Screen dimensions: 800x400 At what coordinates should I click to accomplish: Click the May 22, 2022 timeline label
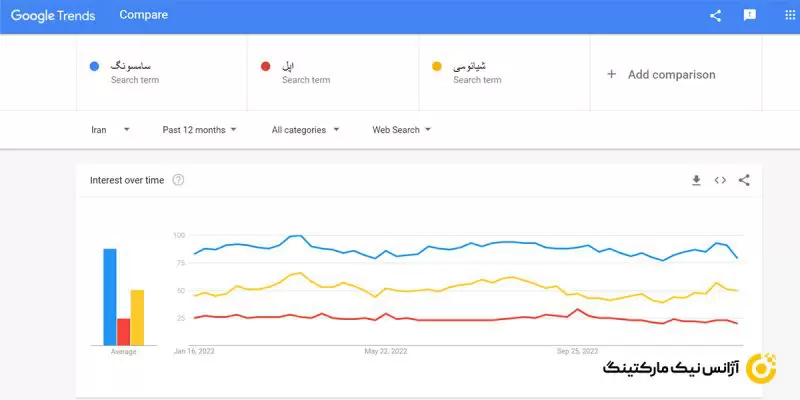(x=386, y=351)
